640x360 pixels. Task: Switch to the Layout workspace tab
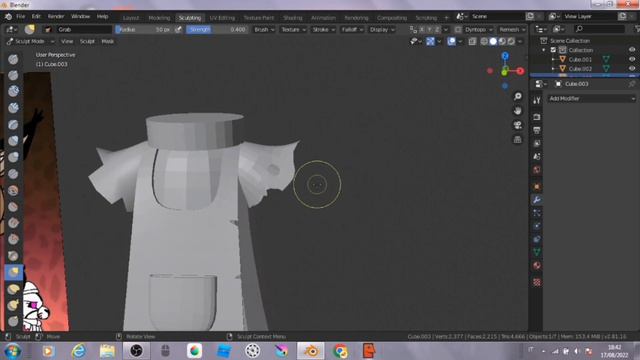coord(131,18)
